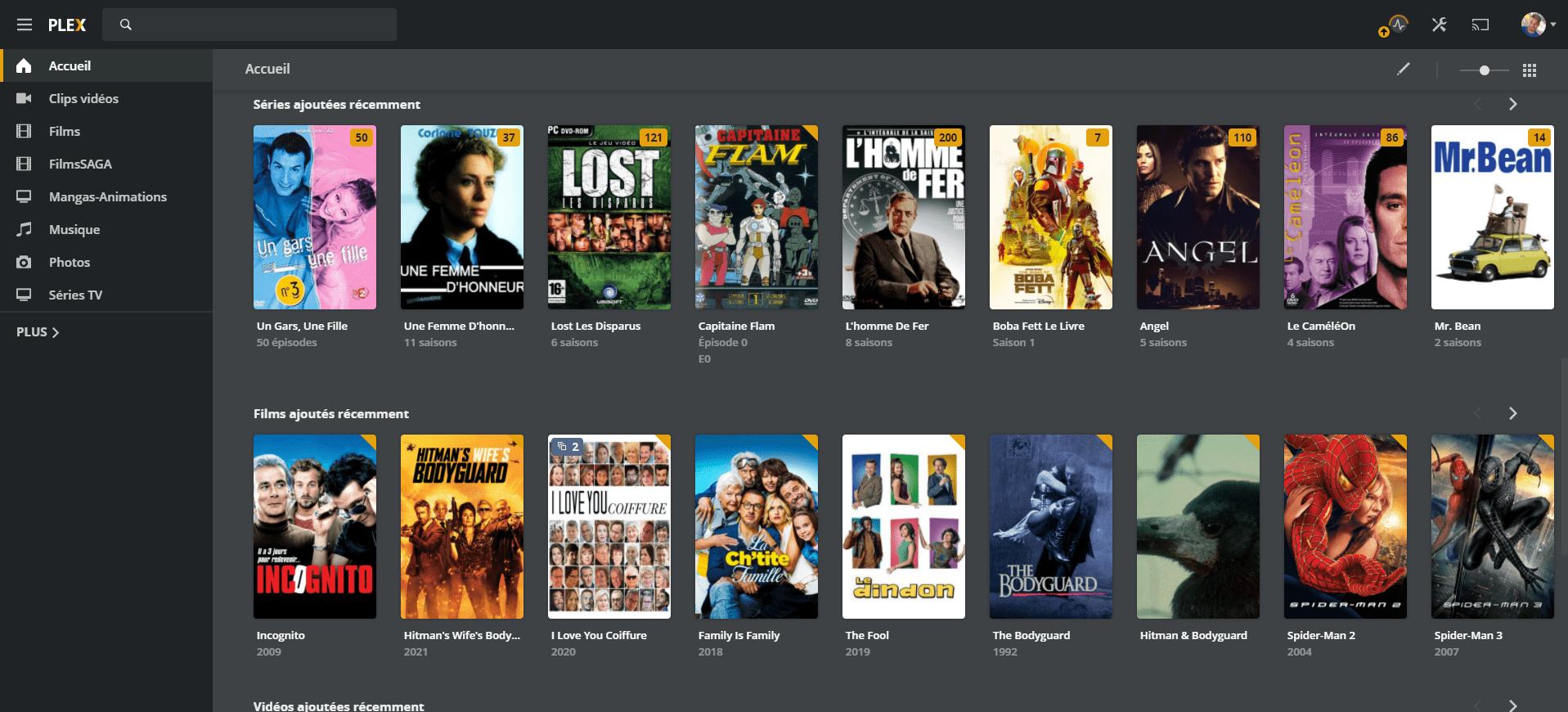Click the camera icon for Photos

[x=24, y=263]
